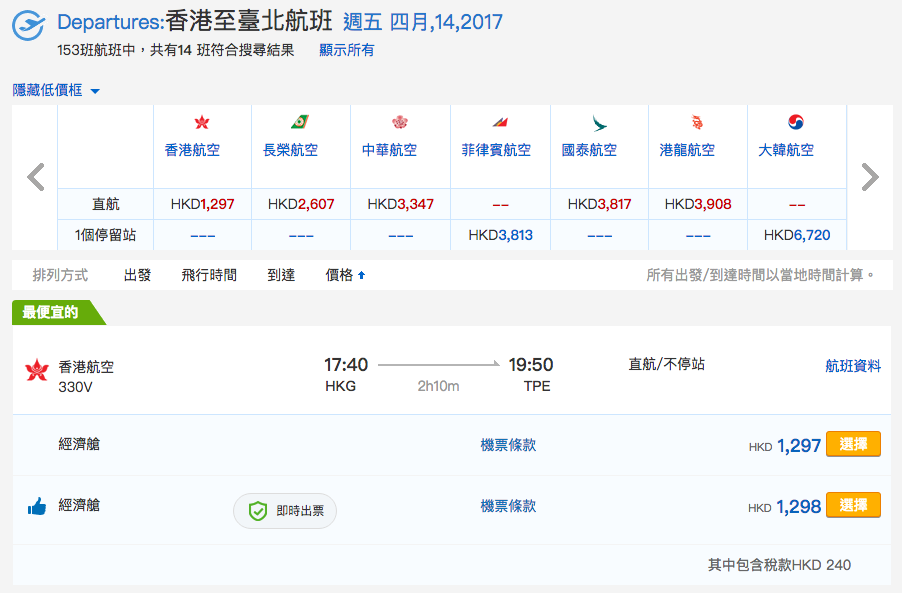902x593 pixels.
Task: Sort flights by flight duration (飛行時間)
Action: [209, 275]
